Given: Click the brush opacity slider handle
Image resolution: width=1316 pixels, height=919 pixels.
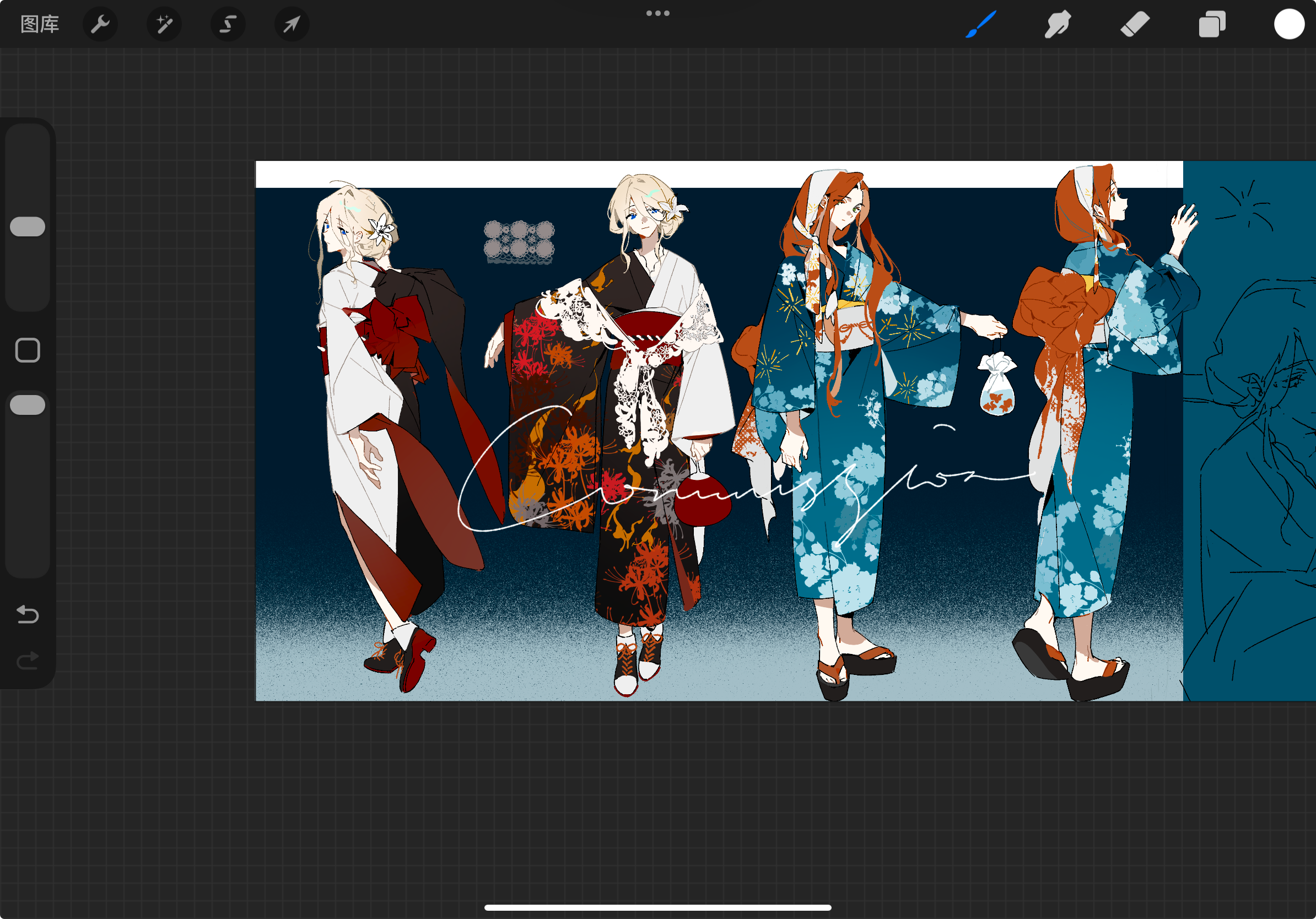Looking at the screenshot, I should click(28, 405).
